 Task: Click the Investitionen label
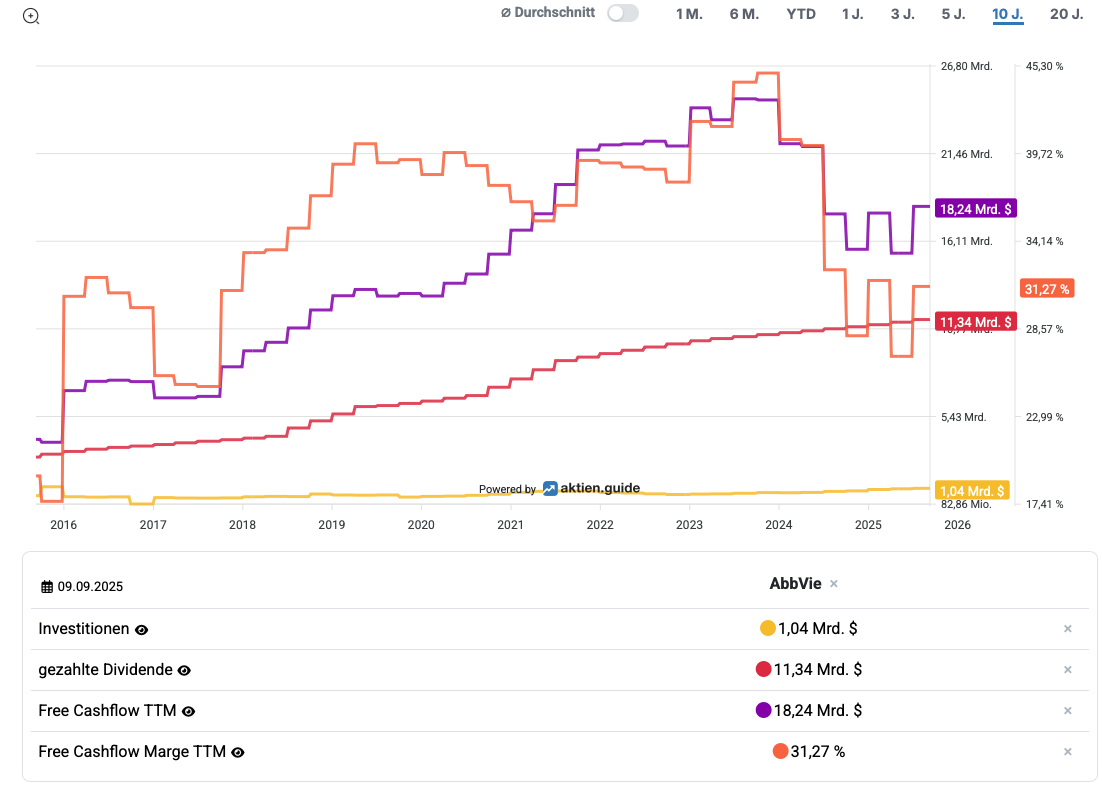point(84,628)
